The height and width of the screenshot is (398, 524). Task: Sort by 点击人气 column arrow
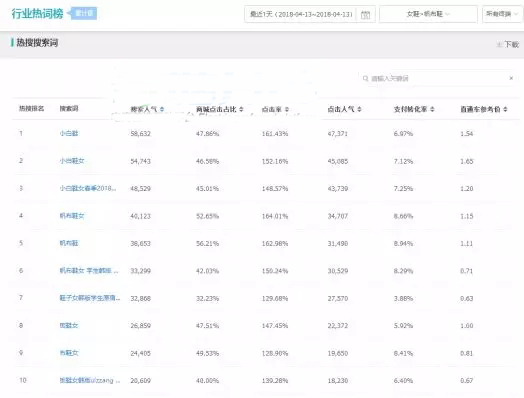pos(359,109)
